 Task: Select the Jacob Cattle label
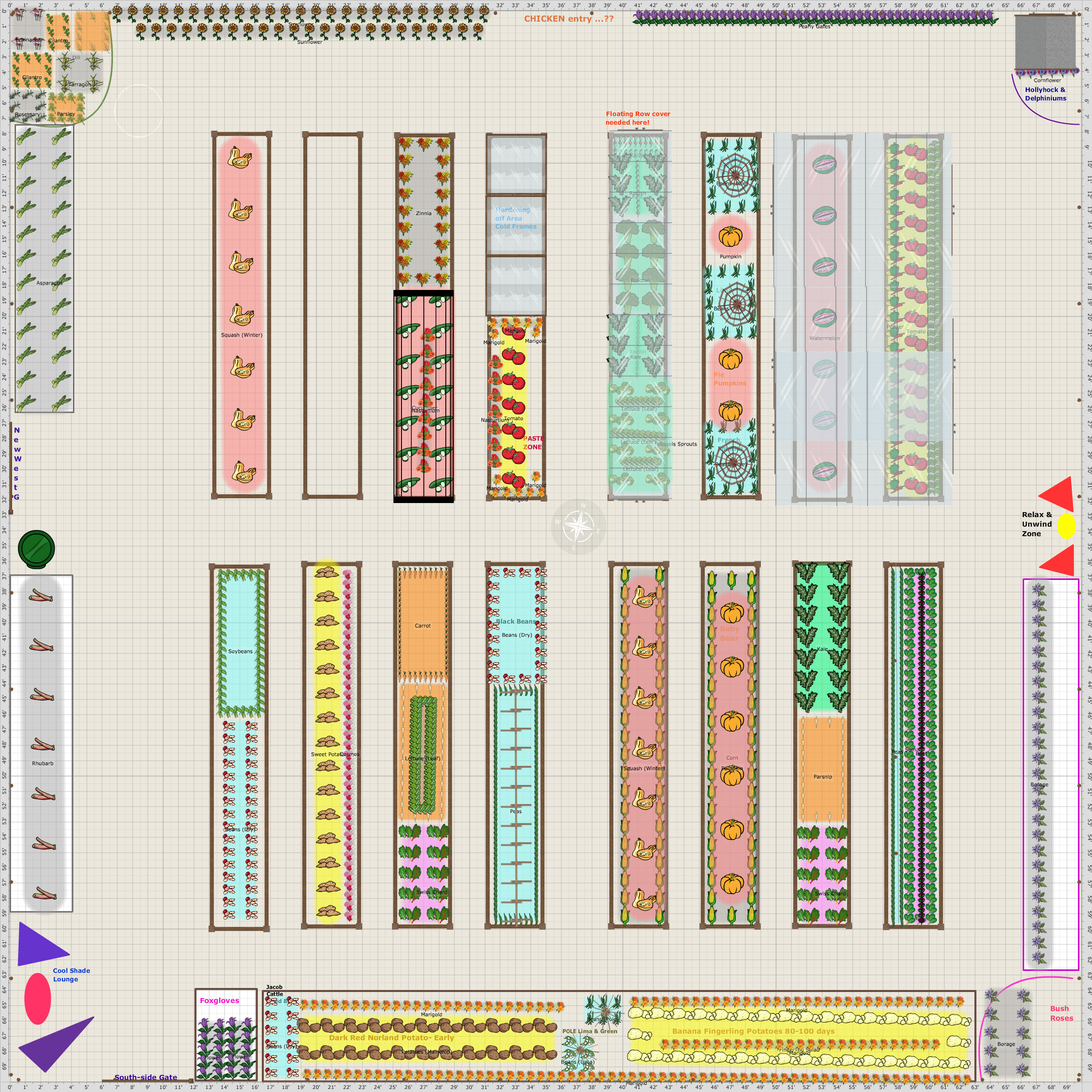point(275,990)
